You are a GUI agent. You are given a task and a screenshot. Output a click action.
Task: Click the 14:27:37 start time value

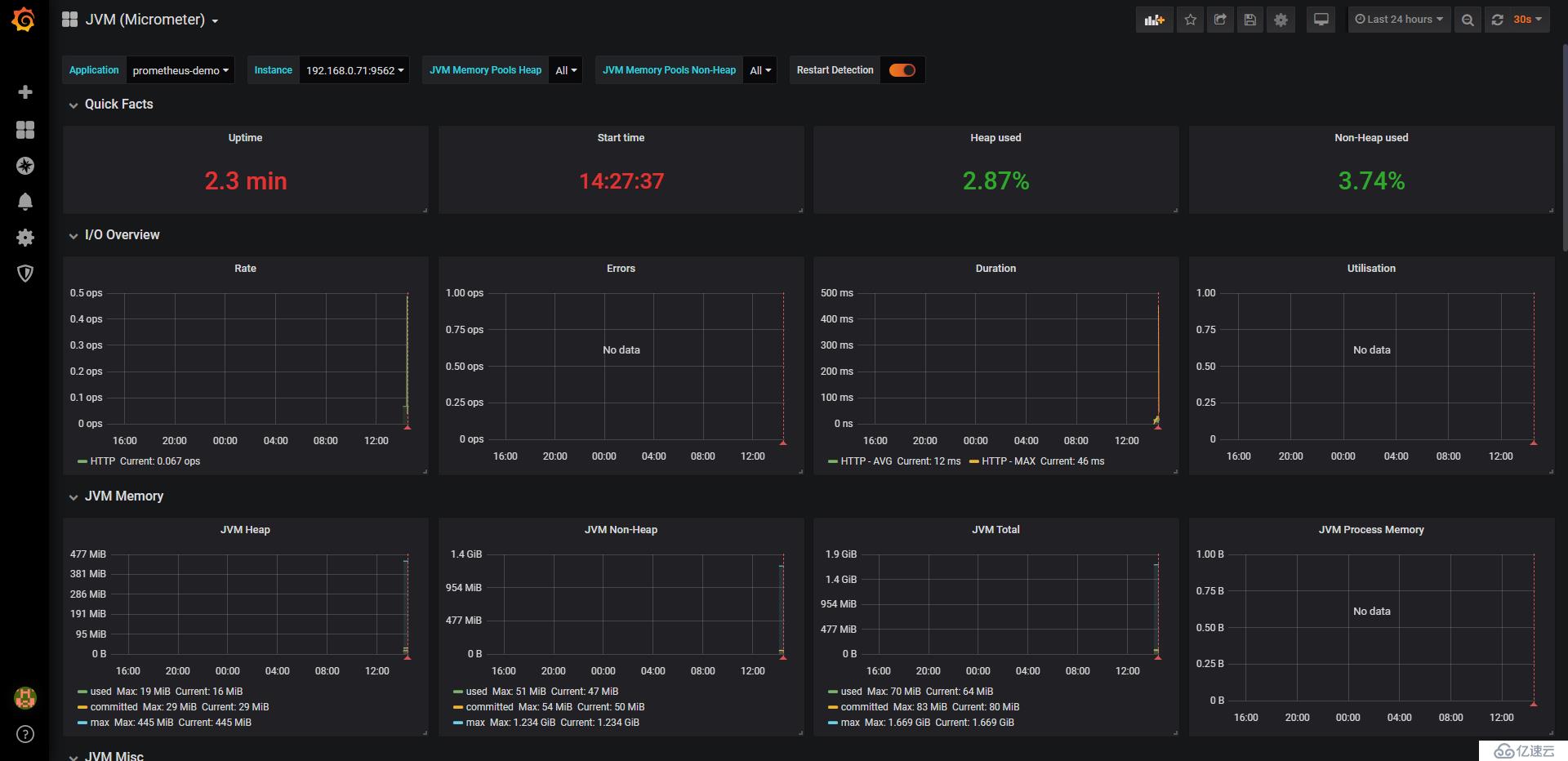[621, 180]
